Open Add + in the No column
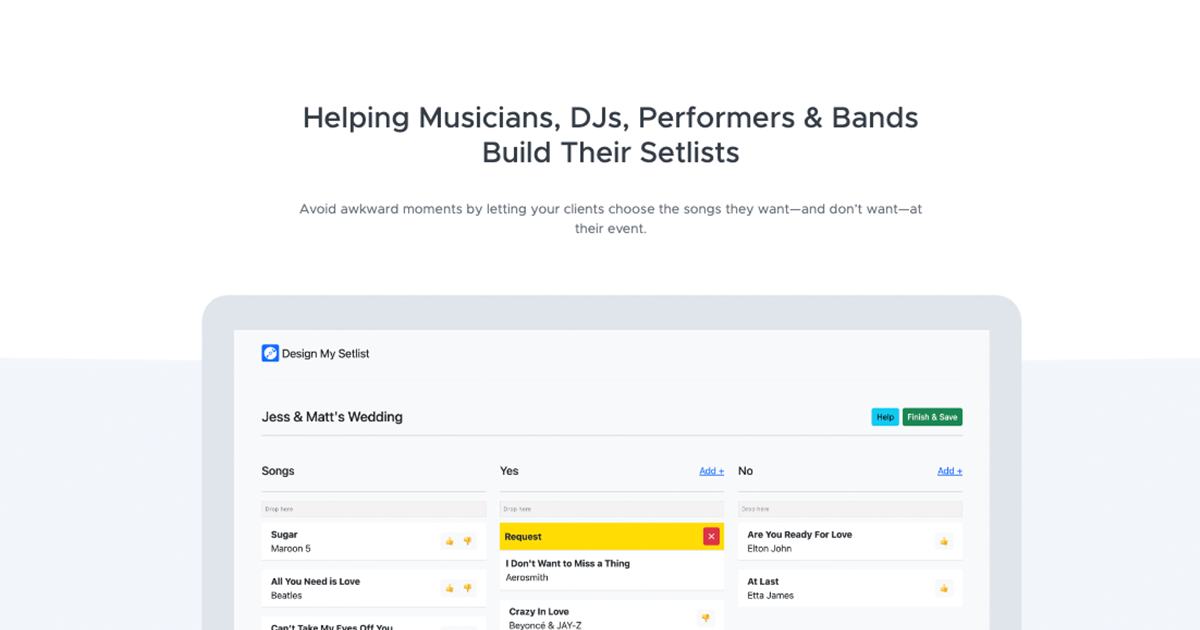Screen dimensions: 1200x630 point(948,470)
